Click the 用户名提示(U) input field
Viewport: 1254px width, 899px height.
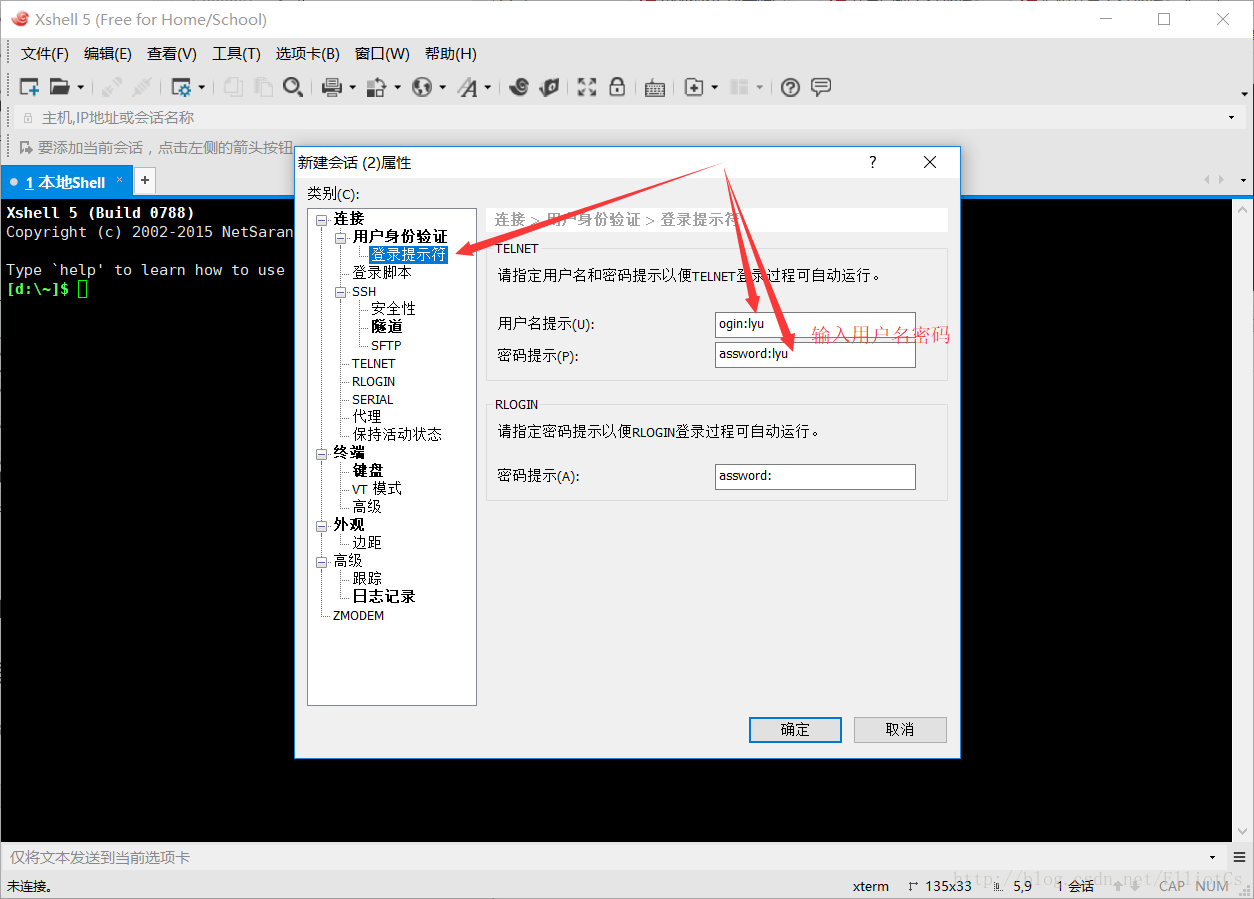click(x=815, y=324)
